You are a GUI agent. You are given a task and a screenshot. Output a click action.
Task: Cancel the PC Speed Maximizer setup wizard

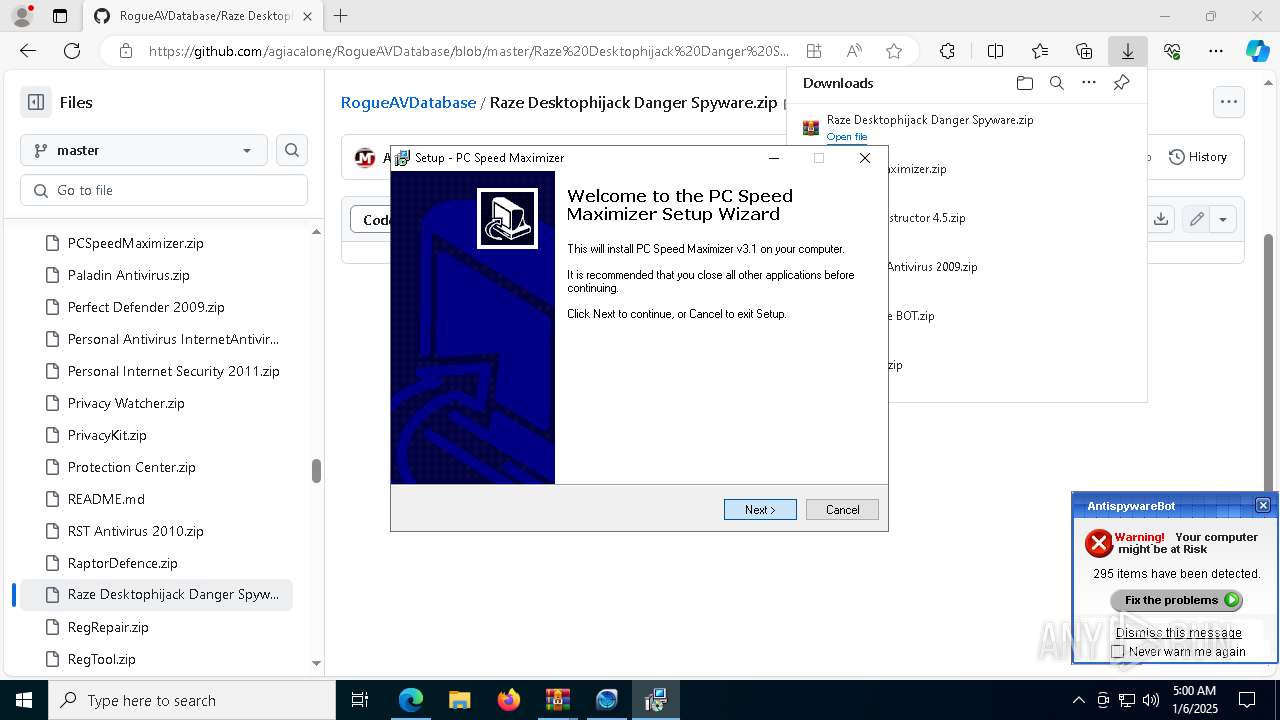(x=842, y=510)
